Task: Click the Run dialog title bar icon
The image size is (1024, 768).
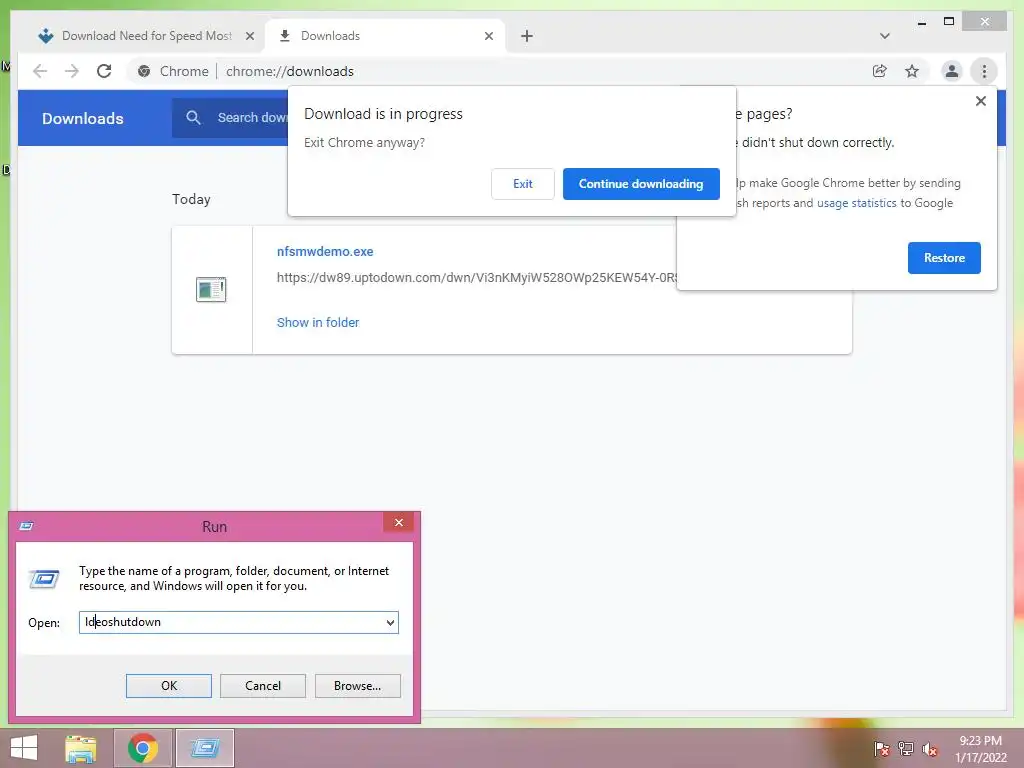Action: click(26, 526)
